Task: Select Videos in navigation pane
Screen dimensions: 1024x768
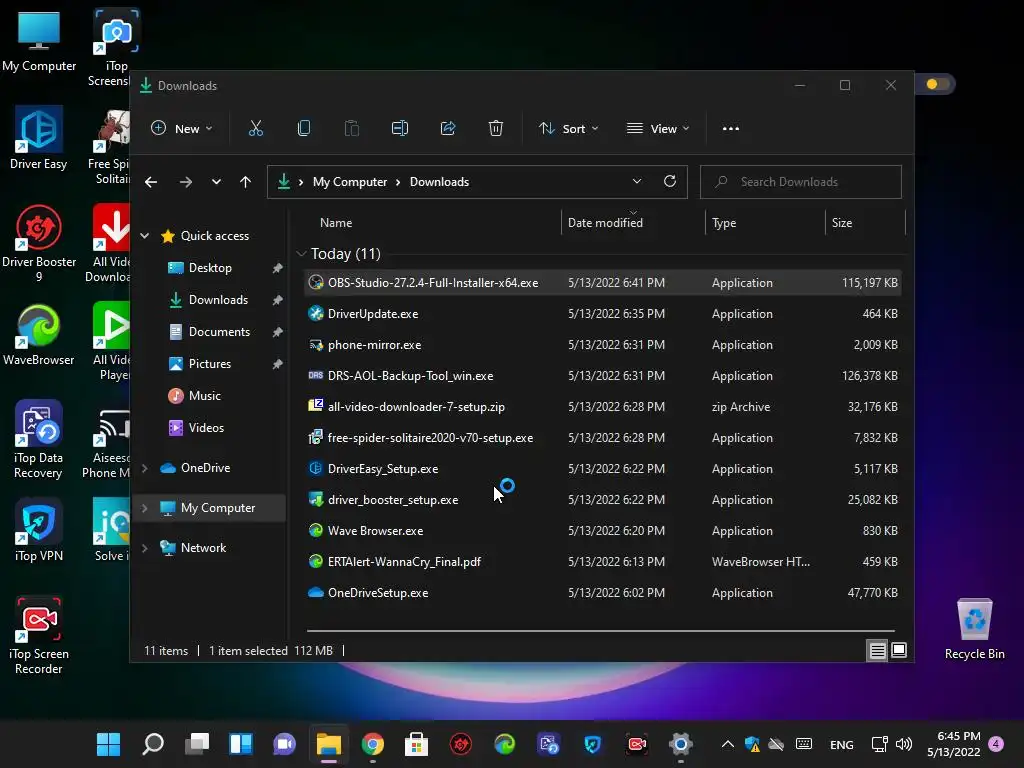Action: click(x=206, y=428)
